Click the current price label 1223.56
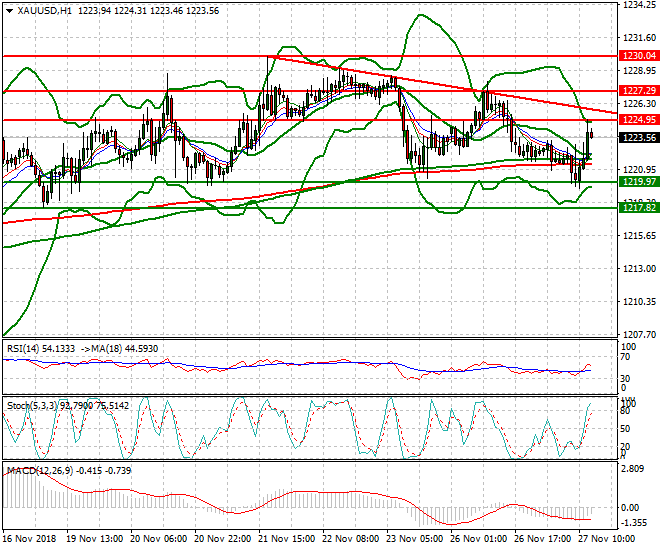Viewport: 660px width, 550px height. (639, 138)
